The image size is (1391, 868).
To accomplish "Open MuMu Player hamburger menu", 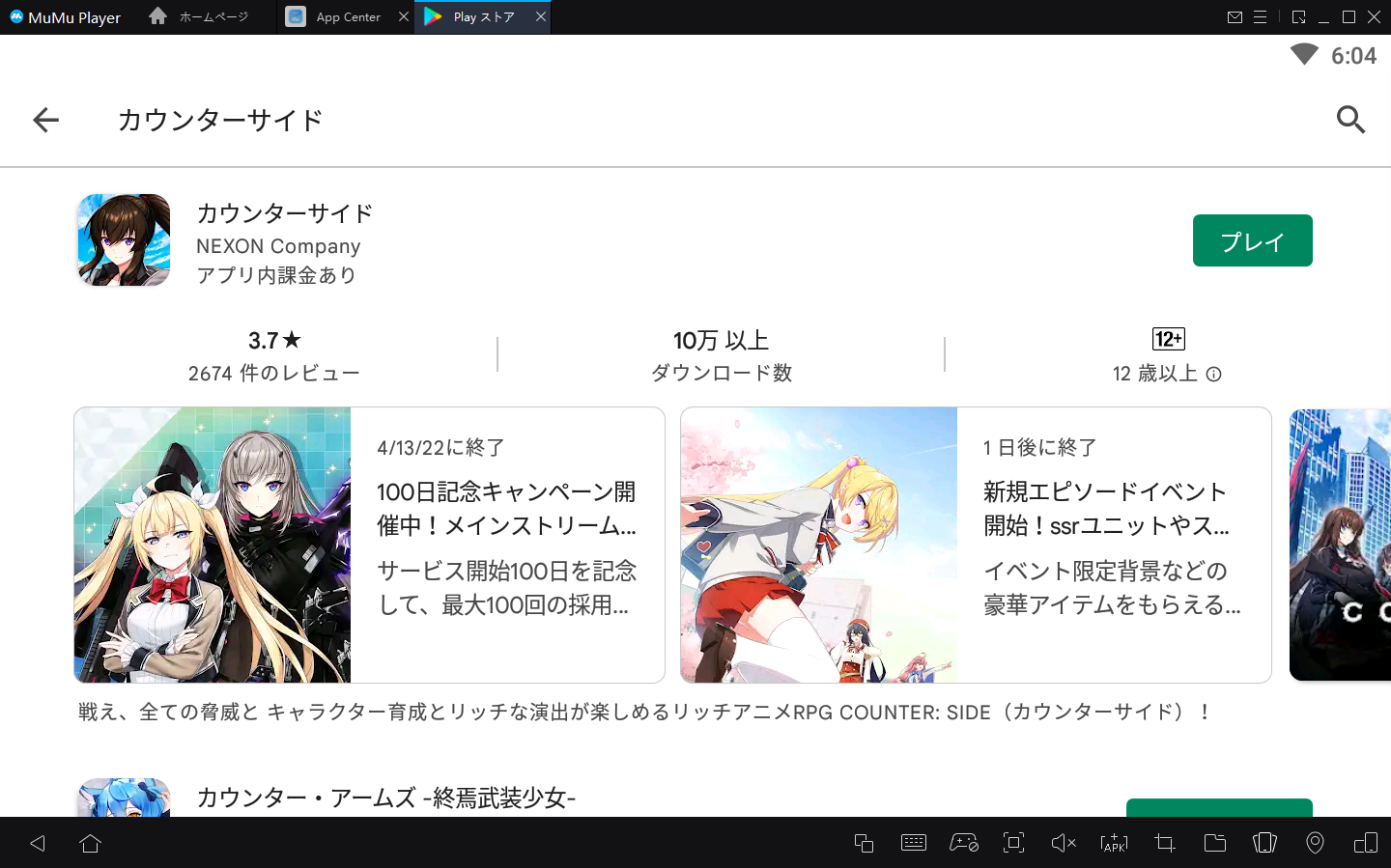I will coord(1260,17).
